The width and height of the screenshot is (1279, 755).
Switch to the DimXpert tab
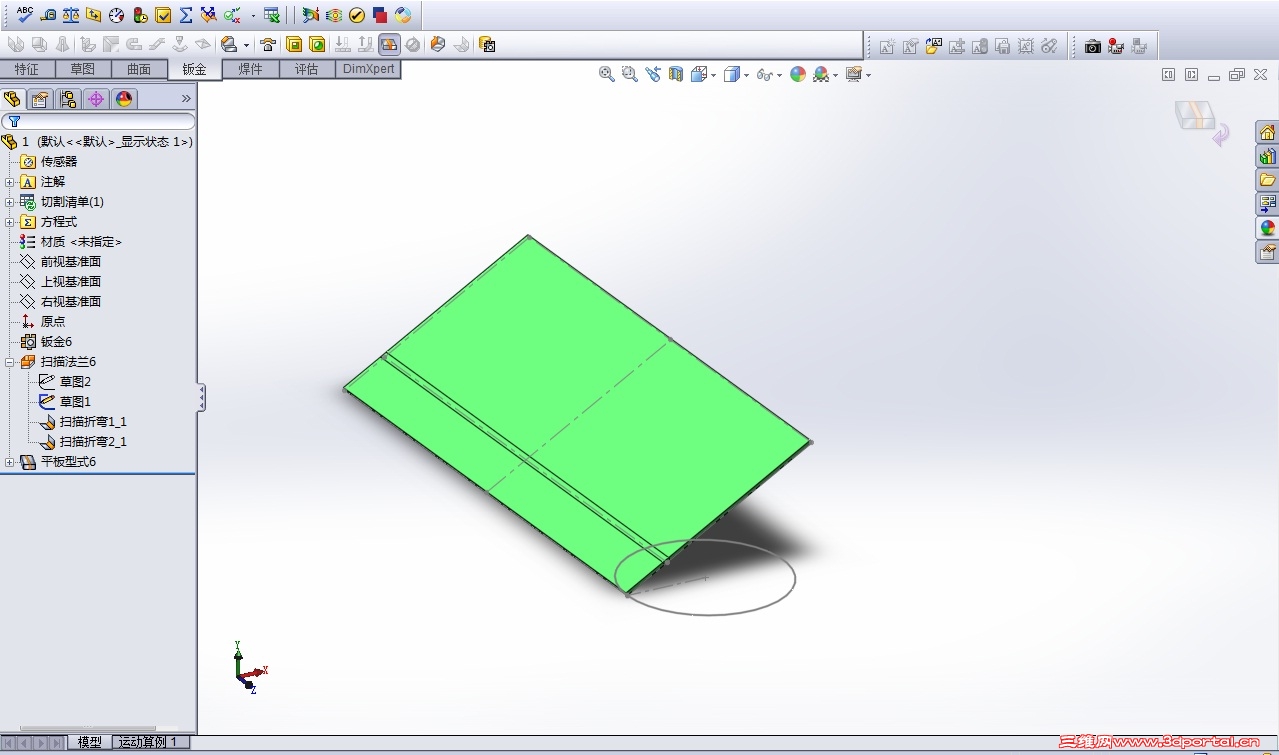coord(368,69)
